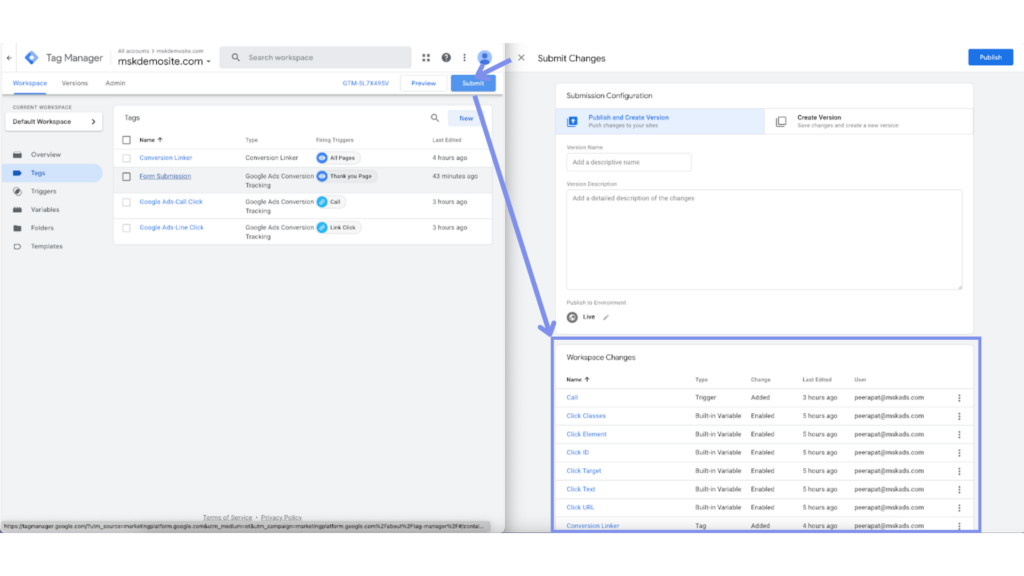Check the Conversion Linker tag checkbox
The image size is (1024, 576).
pyautogui.click(x=127, y=158)
